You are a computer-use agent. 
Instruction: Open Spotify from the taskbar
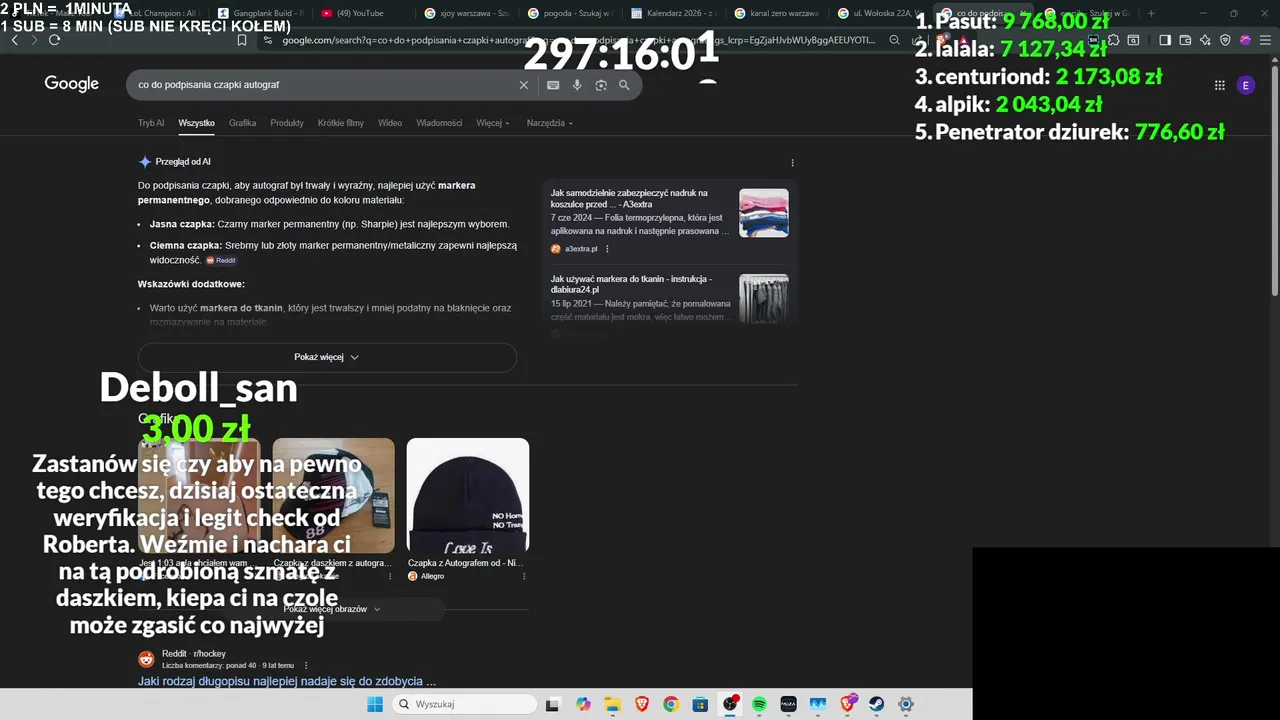click(x=759, y=704)
